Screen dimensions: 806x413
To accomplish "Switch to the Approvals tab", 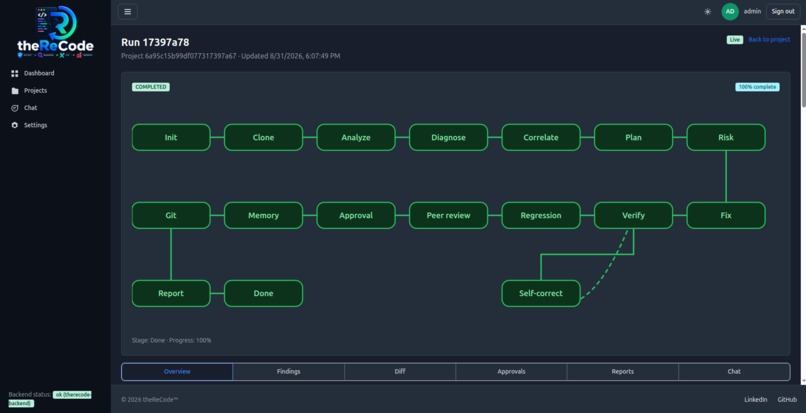I will [x=511, y=371].
